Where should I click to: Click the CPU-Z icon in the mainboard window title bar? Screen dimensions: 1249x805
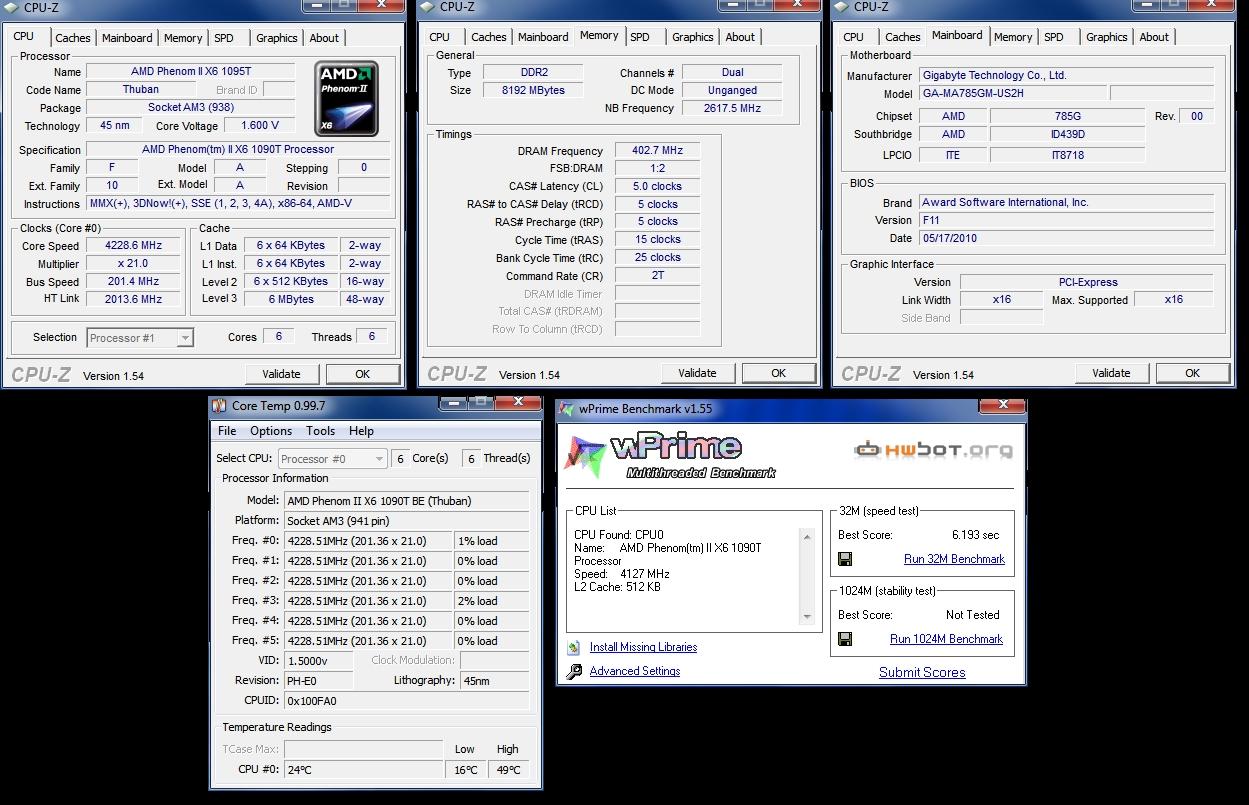click(x=842, y=7)
